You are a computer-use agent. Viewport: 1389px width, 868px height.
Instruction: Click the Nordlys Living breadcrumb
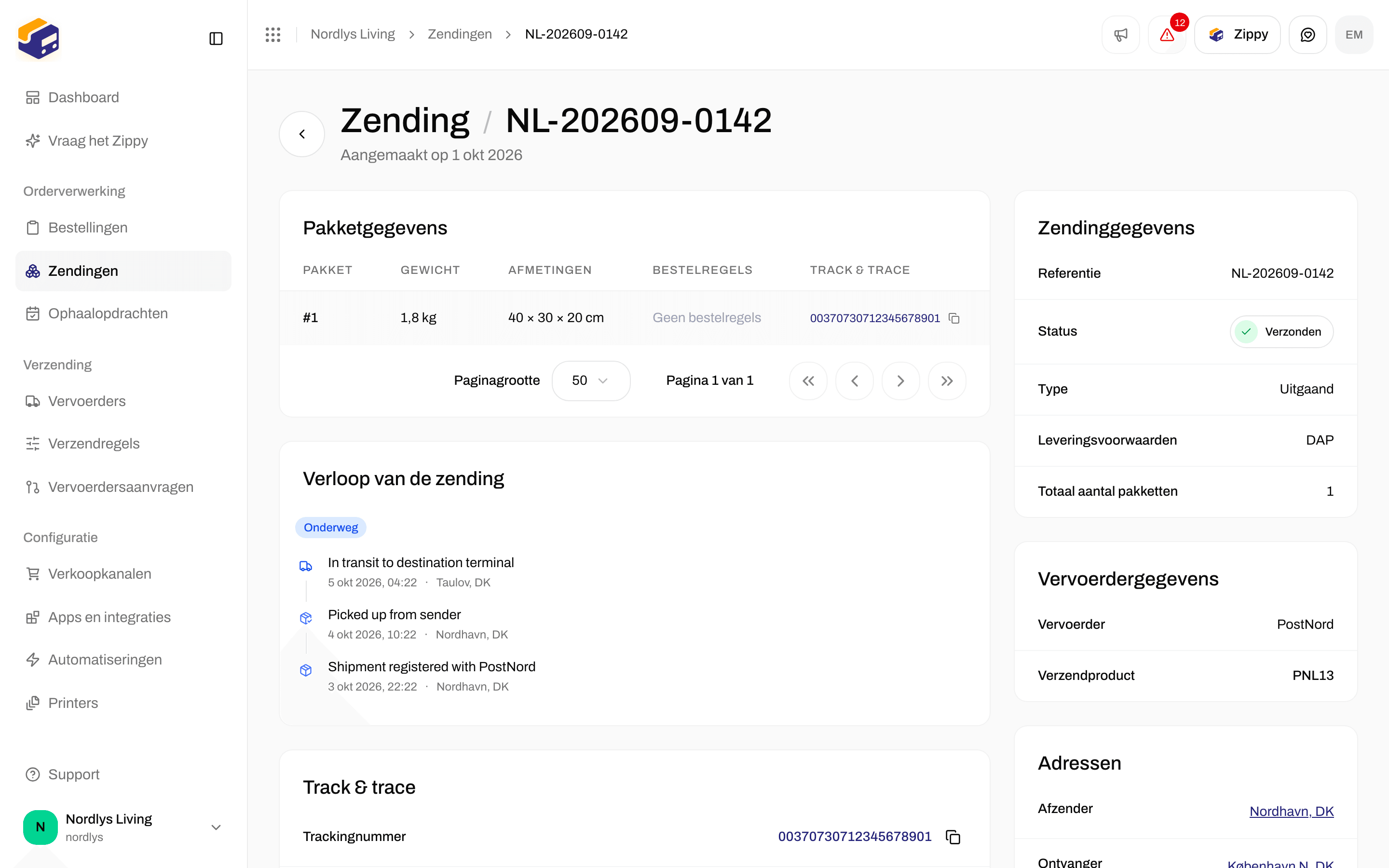tap(353, 34)
